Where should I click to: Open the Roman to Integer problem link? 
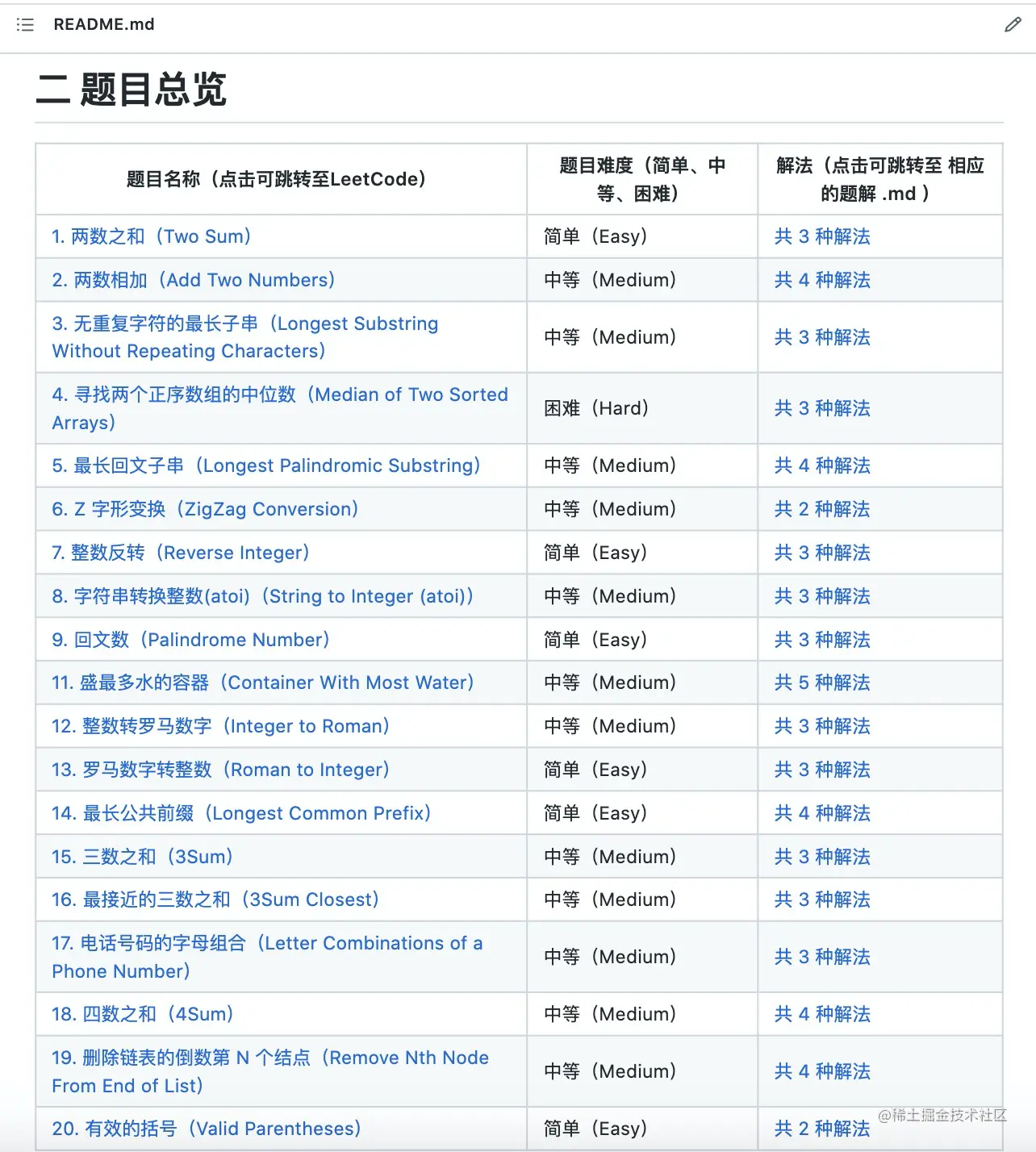219,770
